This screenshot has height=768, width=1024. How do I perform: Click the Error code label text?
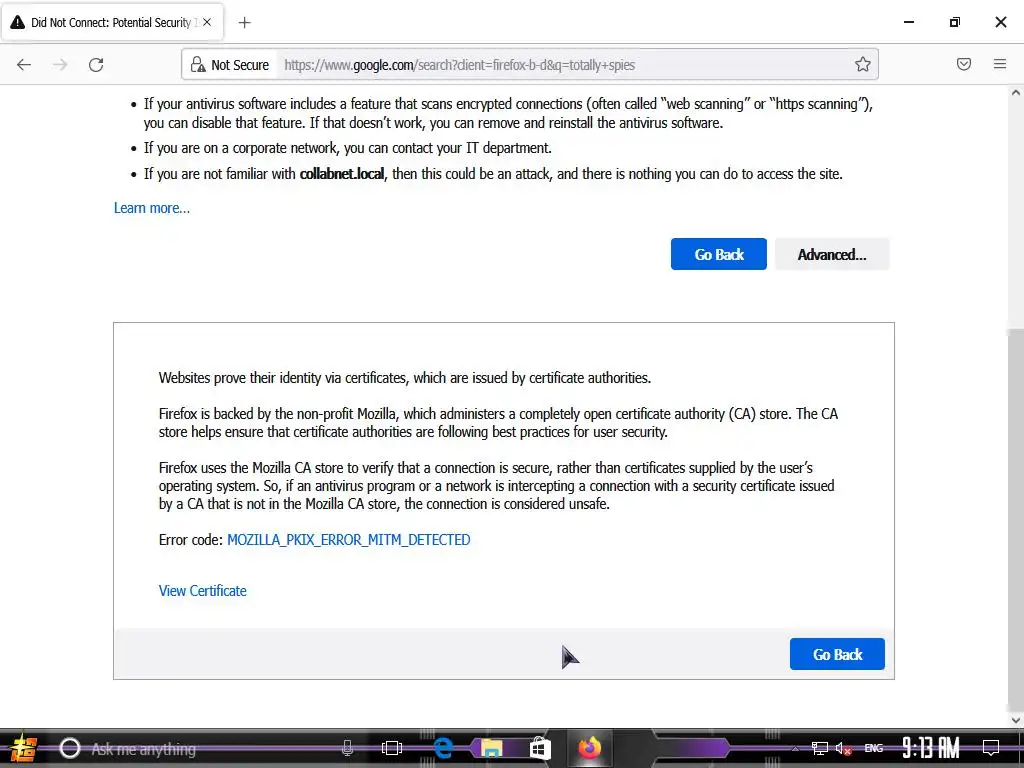point(191,540)
